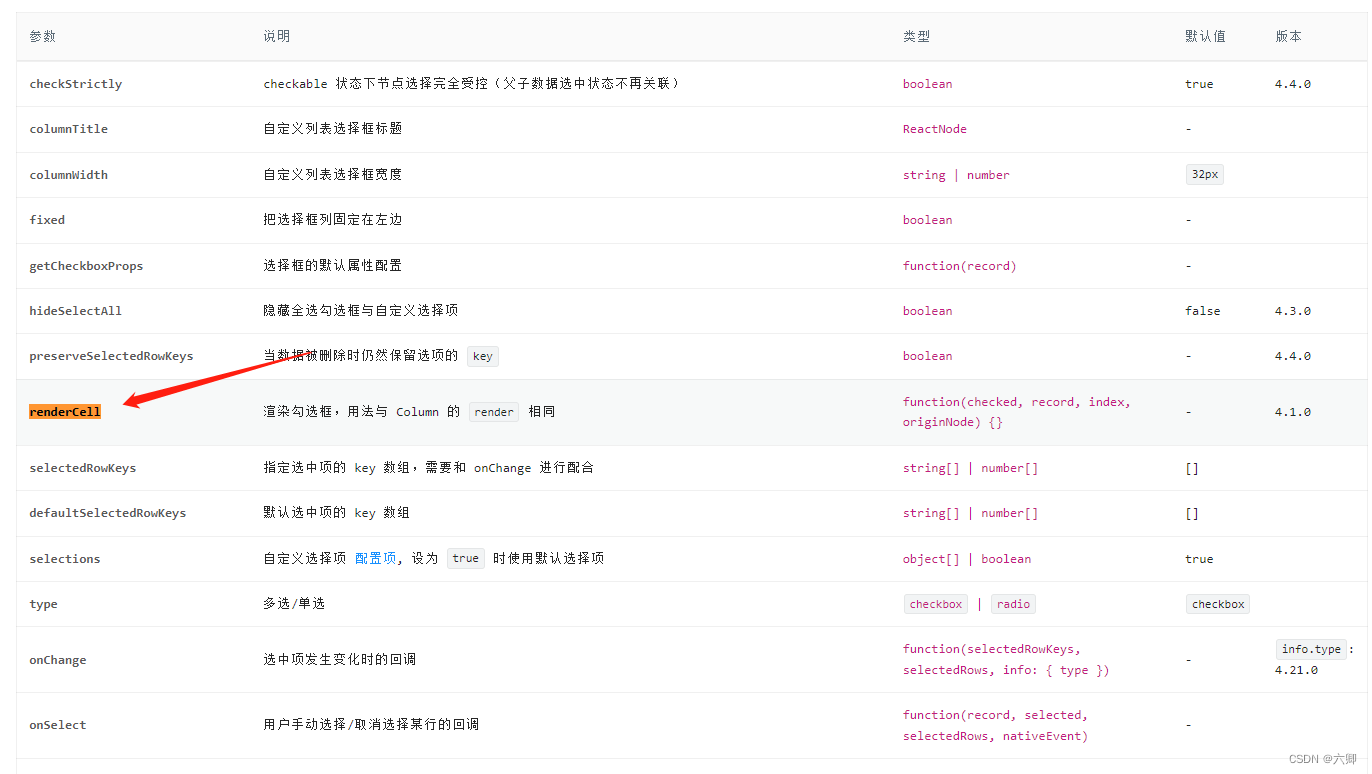Click the onSelect parameter name

click(x=57, y=724)
